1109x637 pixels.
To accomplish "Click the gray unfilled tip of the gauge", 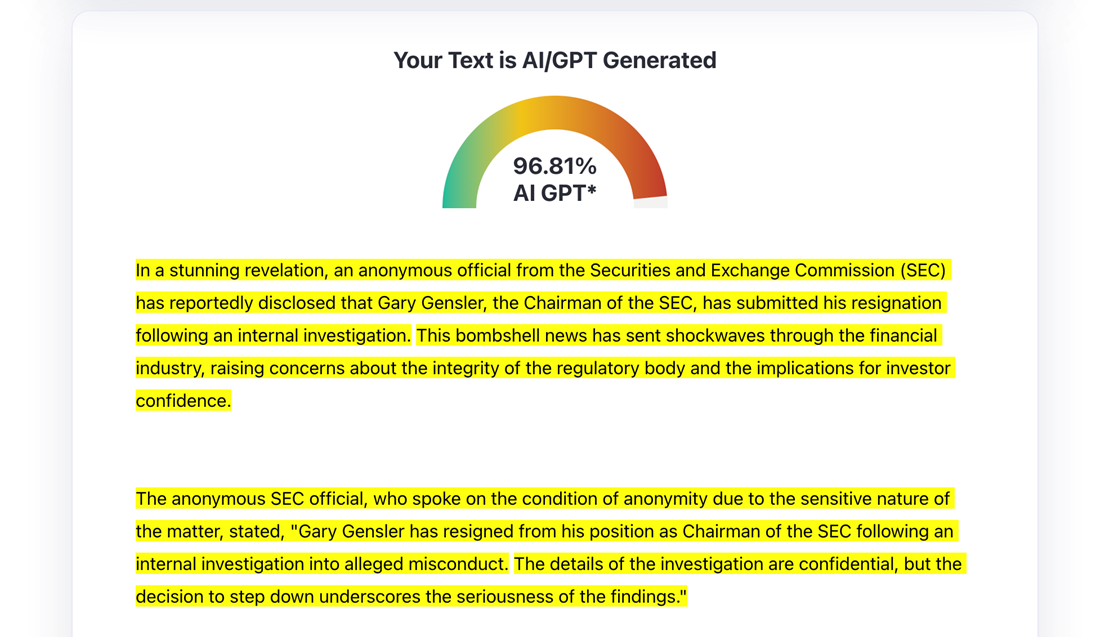I will [x=651, y=203].
